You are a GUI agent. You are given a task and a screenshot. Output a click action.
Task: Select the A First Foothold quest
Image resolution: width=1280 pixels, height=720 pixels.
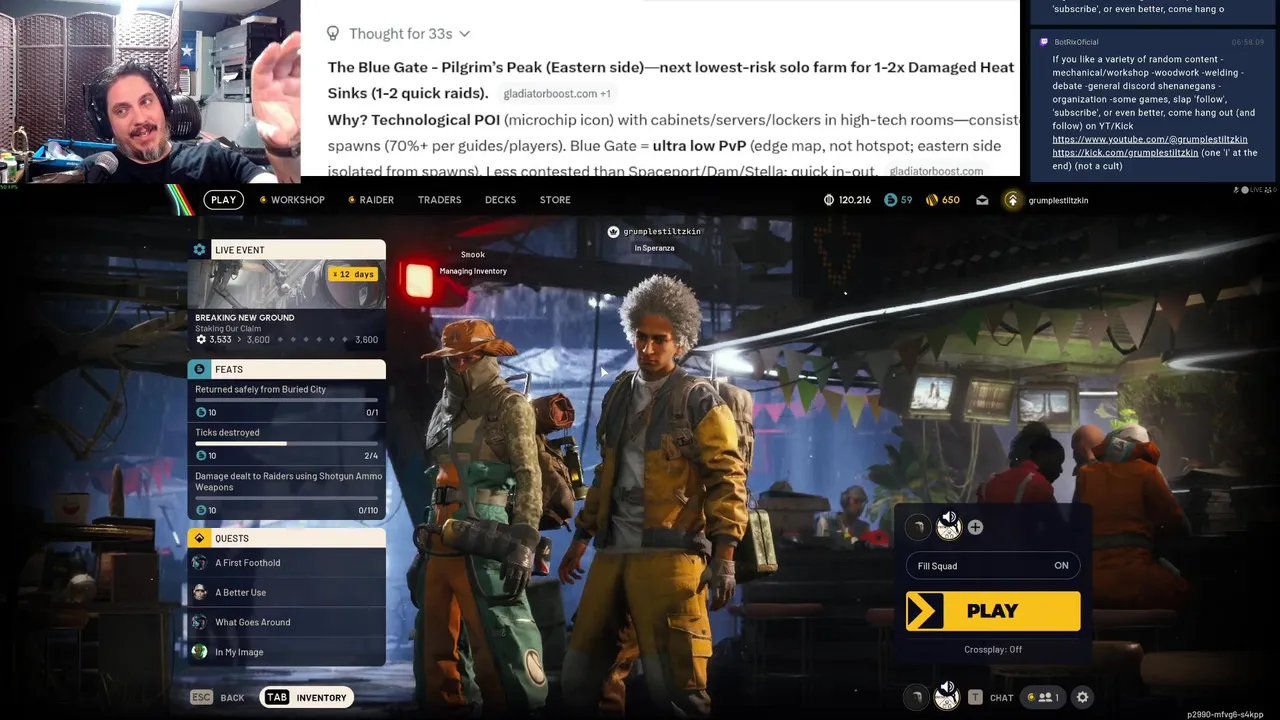point(286,563)
